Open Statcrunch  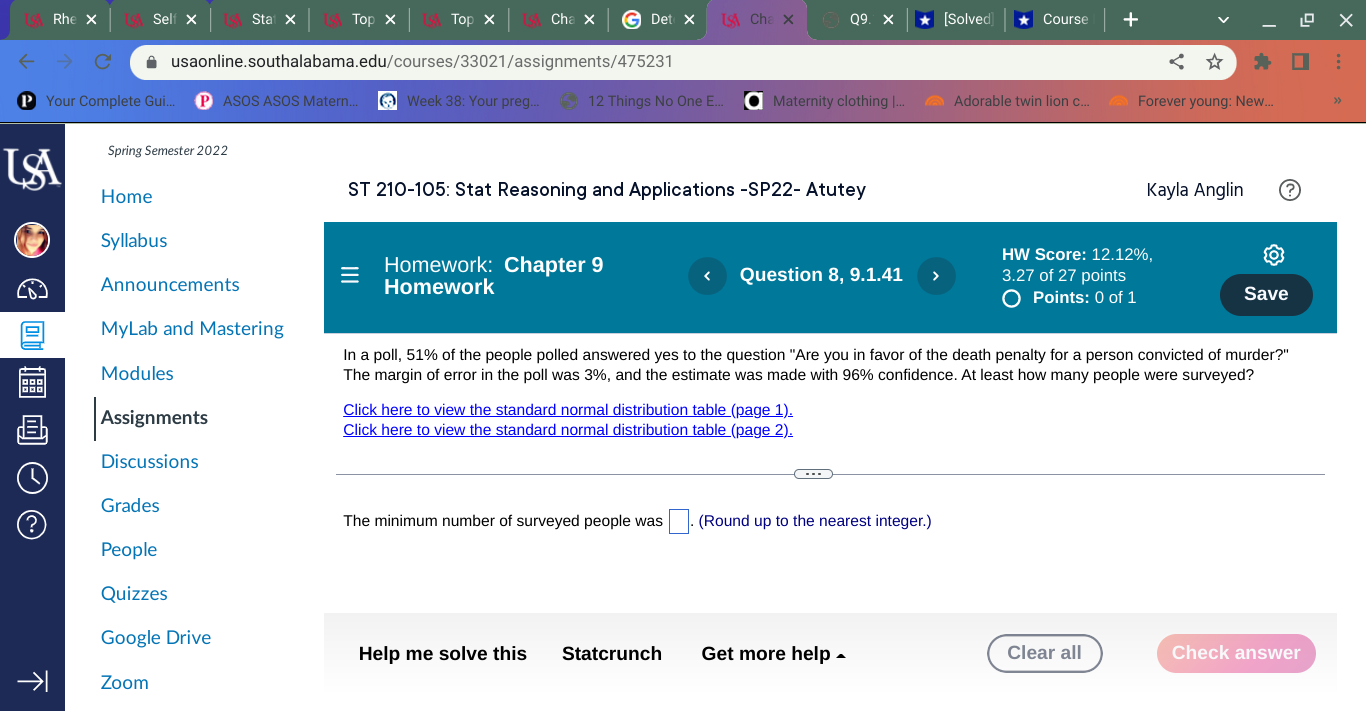pyautogui.click(x=612, y=654)
